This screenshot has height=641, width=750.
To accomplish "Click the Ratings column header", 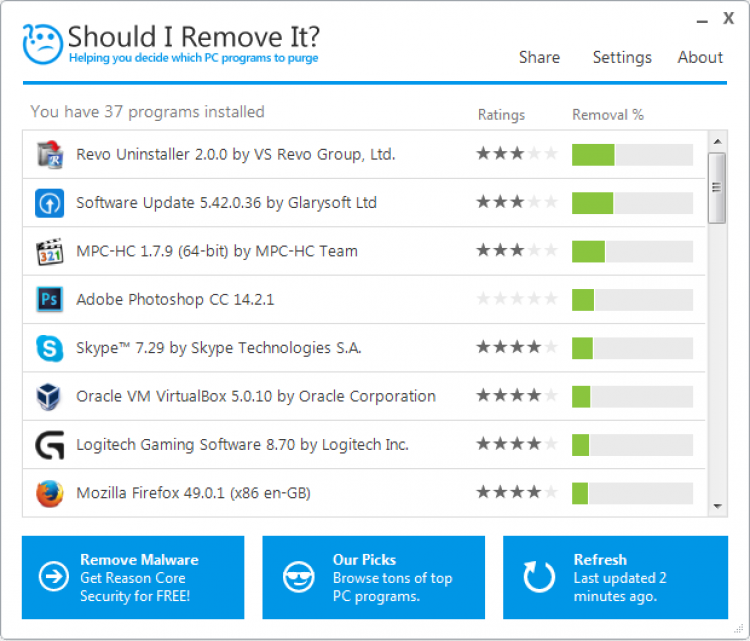I will (501, 115).
